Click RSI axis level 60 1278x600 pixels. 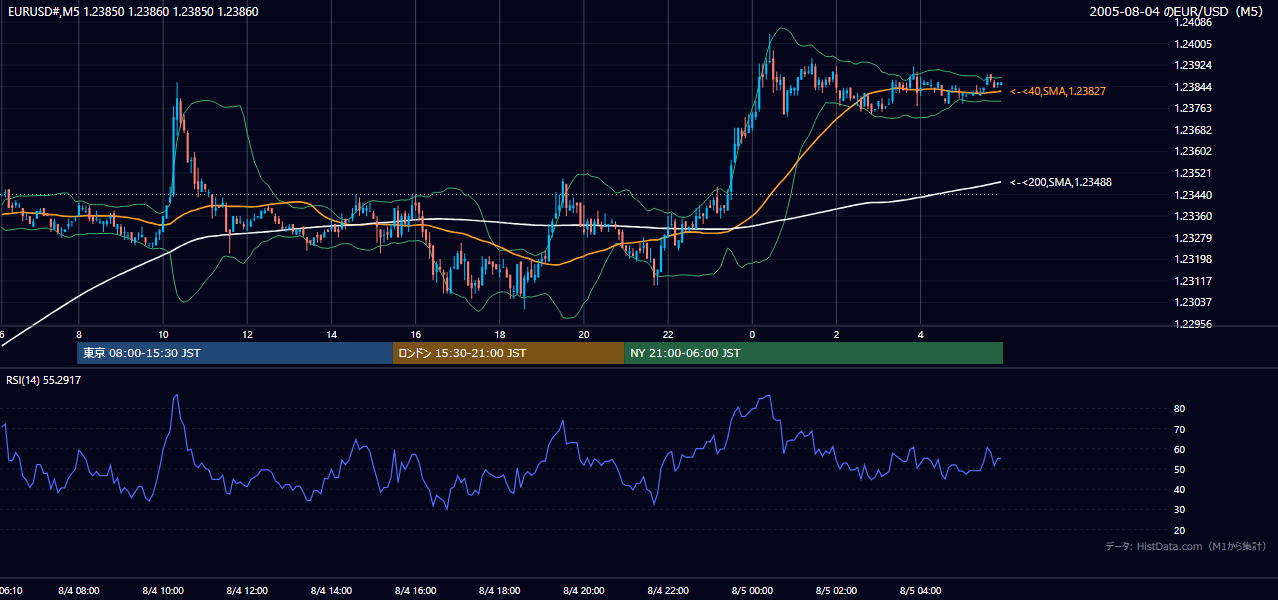[x=1179, y=449]
